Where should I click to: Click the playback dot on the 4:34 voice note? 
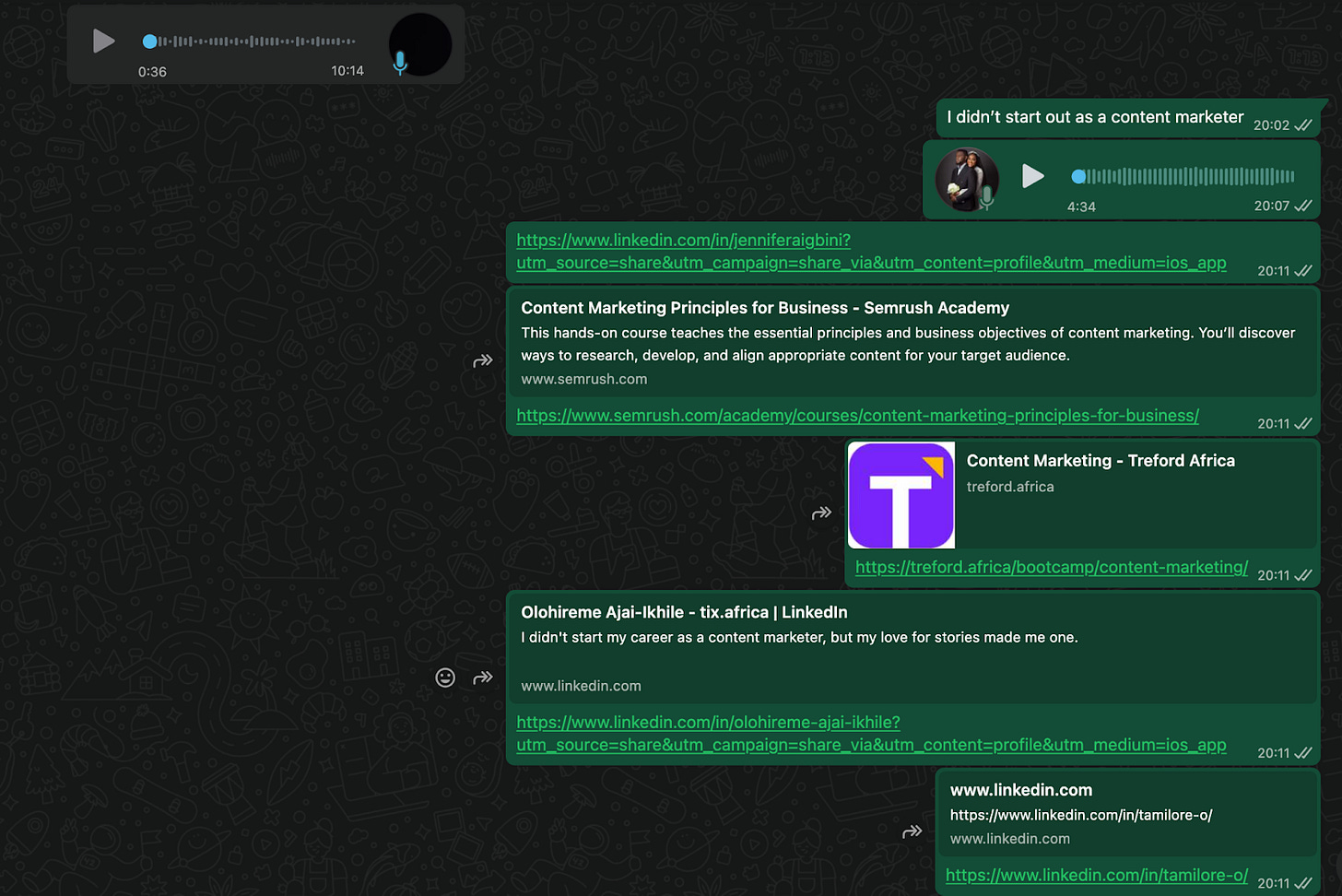coord(1078,176)
